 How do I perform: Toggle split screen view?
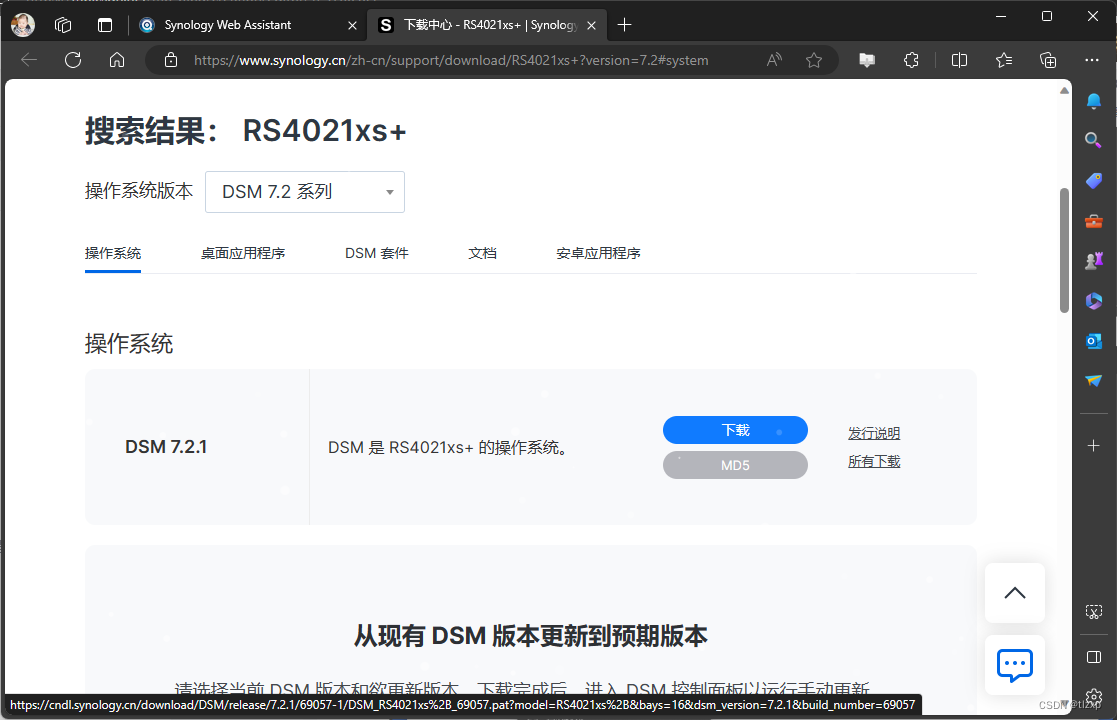(960, 61)
